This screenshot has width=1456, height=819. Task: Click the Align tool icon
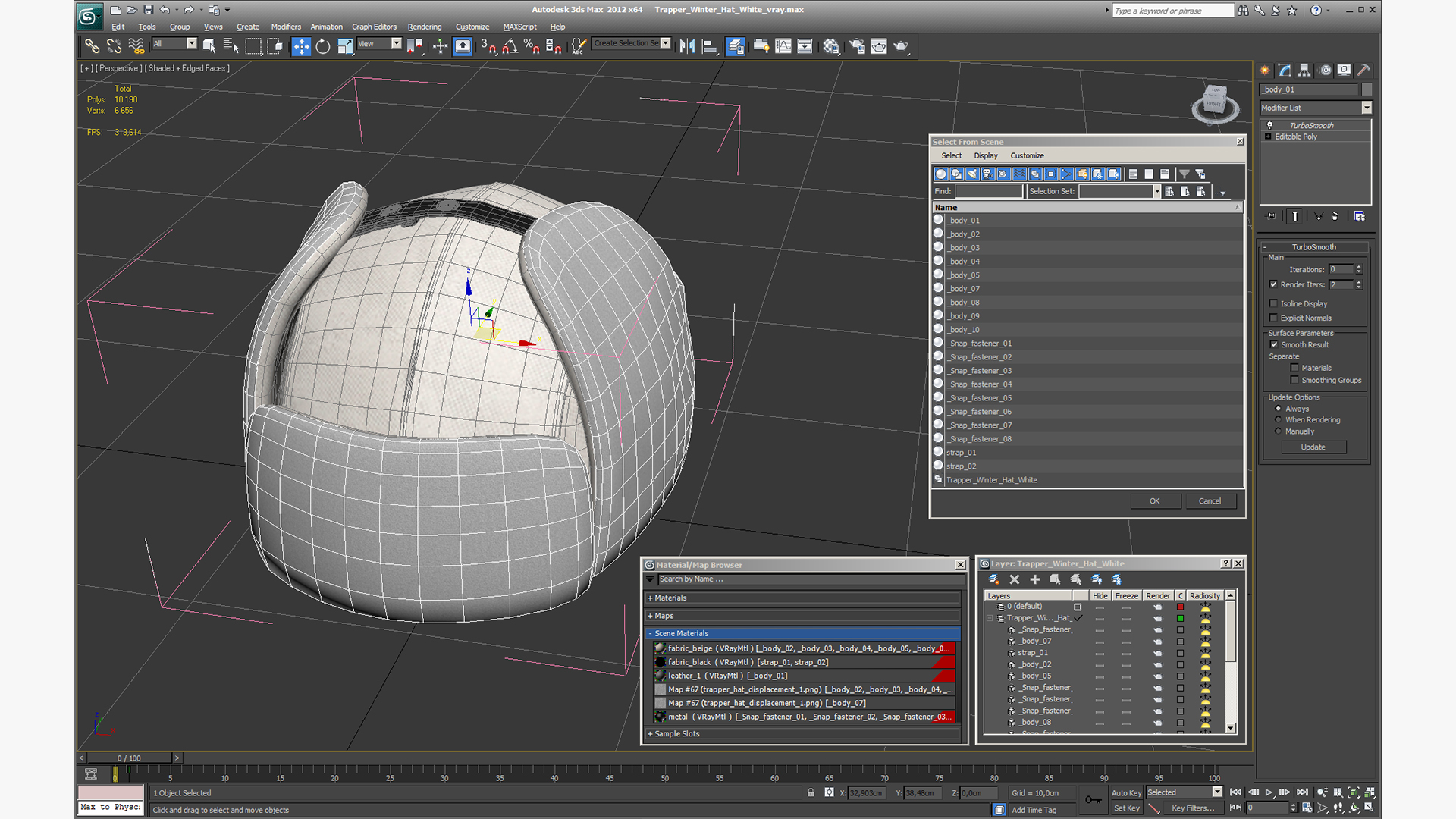point(710,46)
